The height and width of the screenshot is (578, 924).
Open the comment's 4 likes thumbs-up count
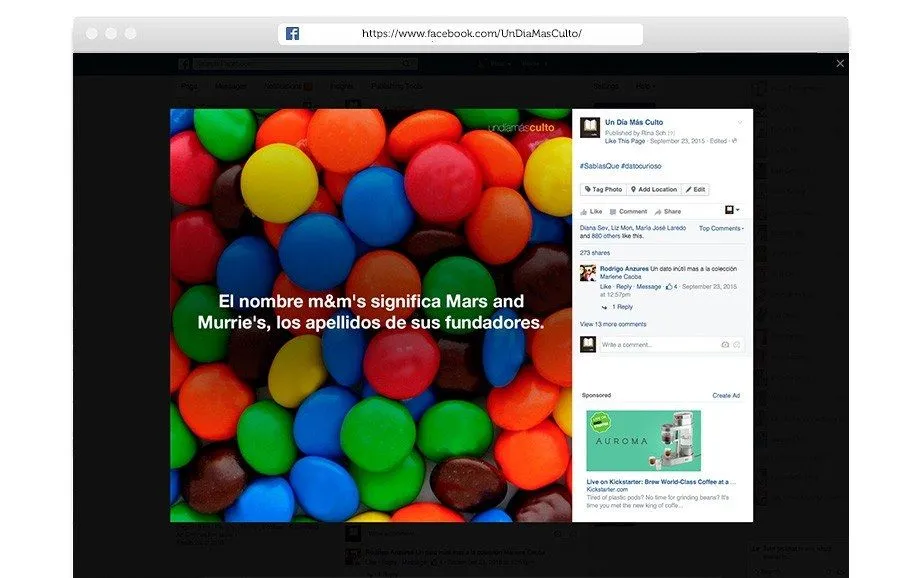tap(672, 286)
